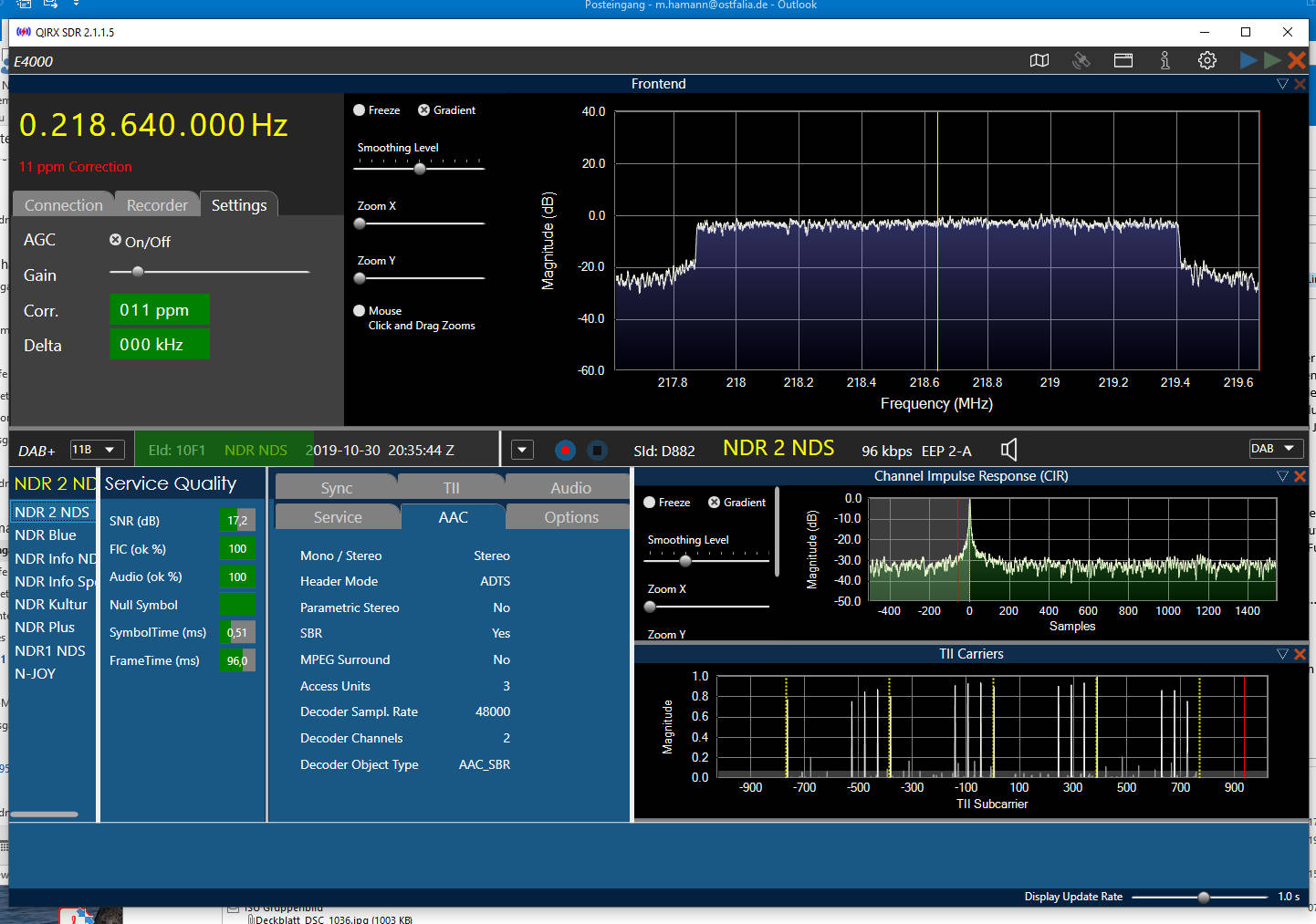Open the 11B channel dropdown
The height and width of the screenshot is (924, 1316).
tap(97, 450)
